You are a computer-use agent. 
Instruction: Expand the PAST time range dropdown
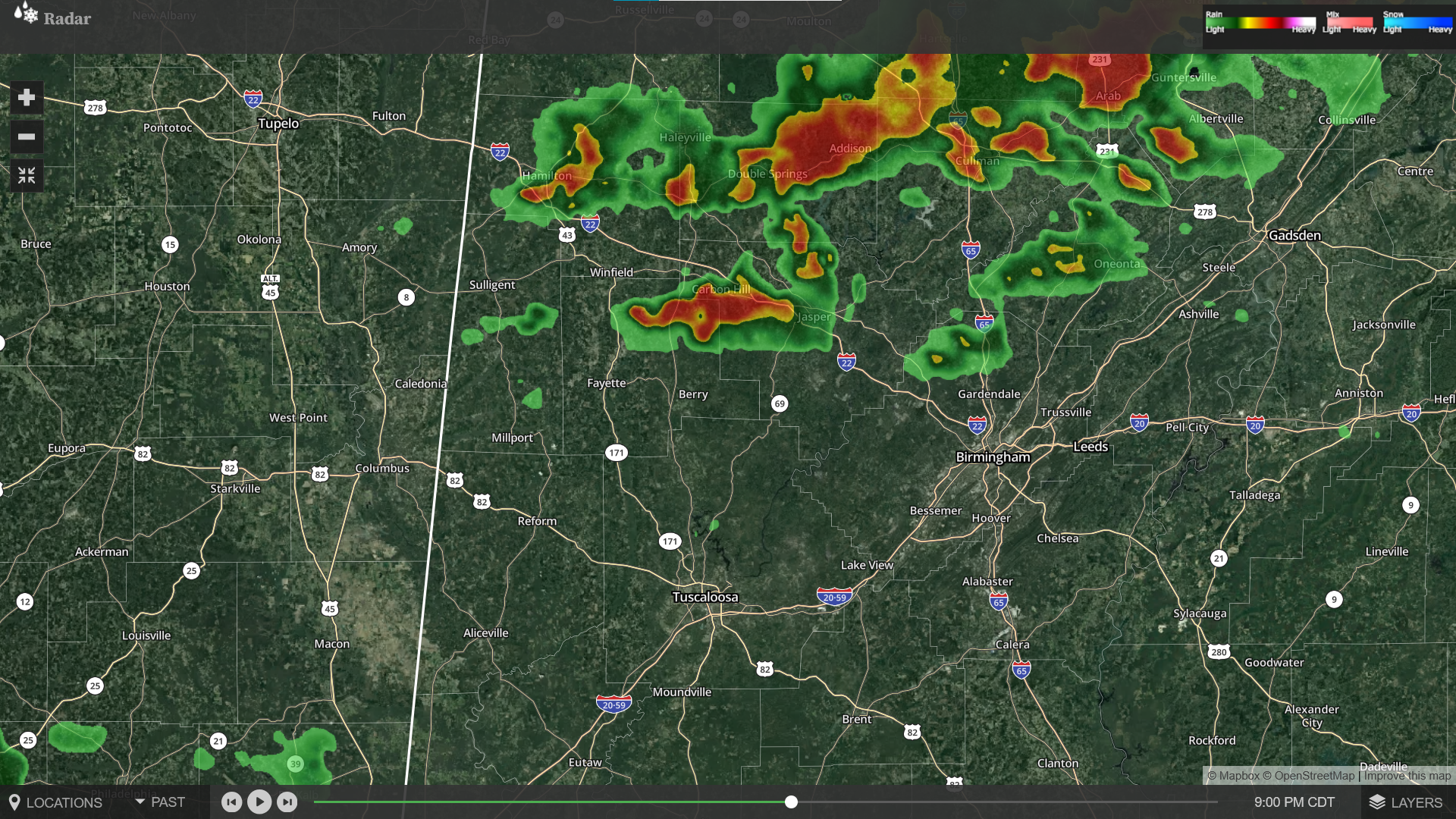click(160, 802)
